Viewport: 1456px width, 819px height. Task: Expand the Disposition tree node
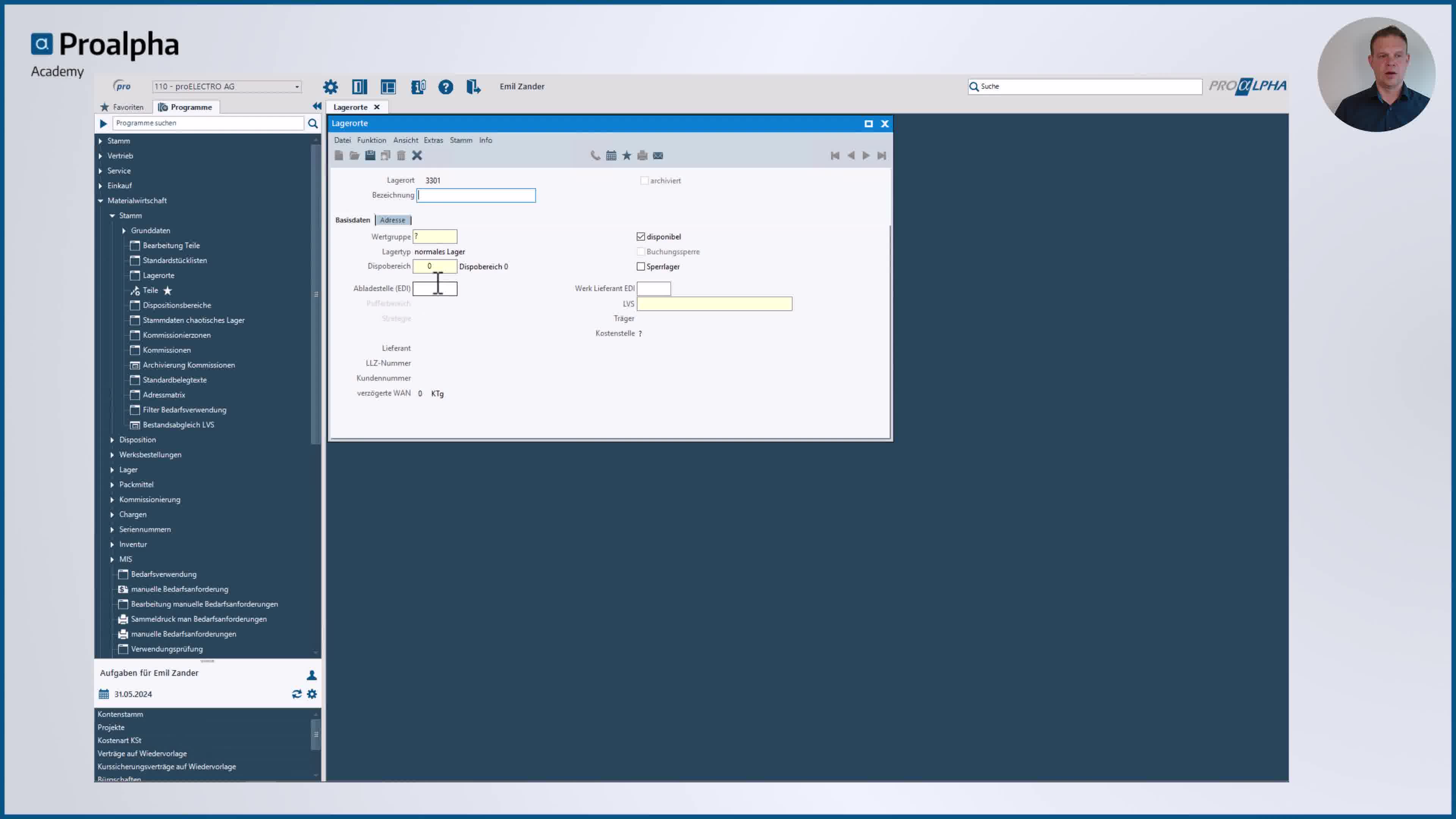click(112, 440)
